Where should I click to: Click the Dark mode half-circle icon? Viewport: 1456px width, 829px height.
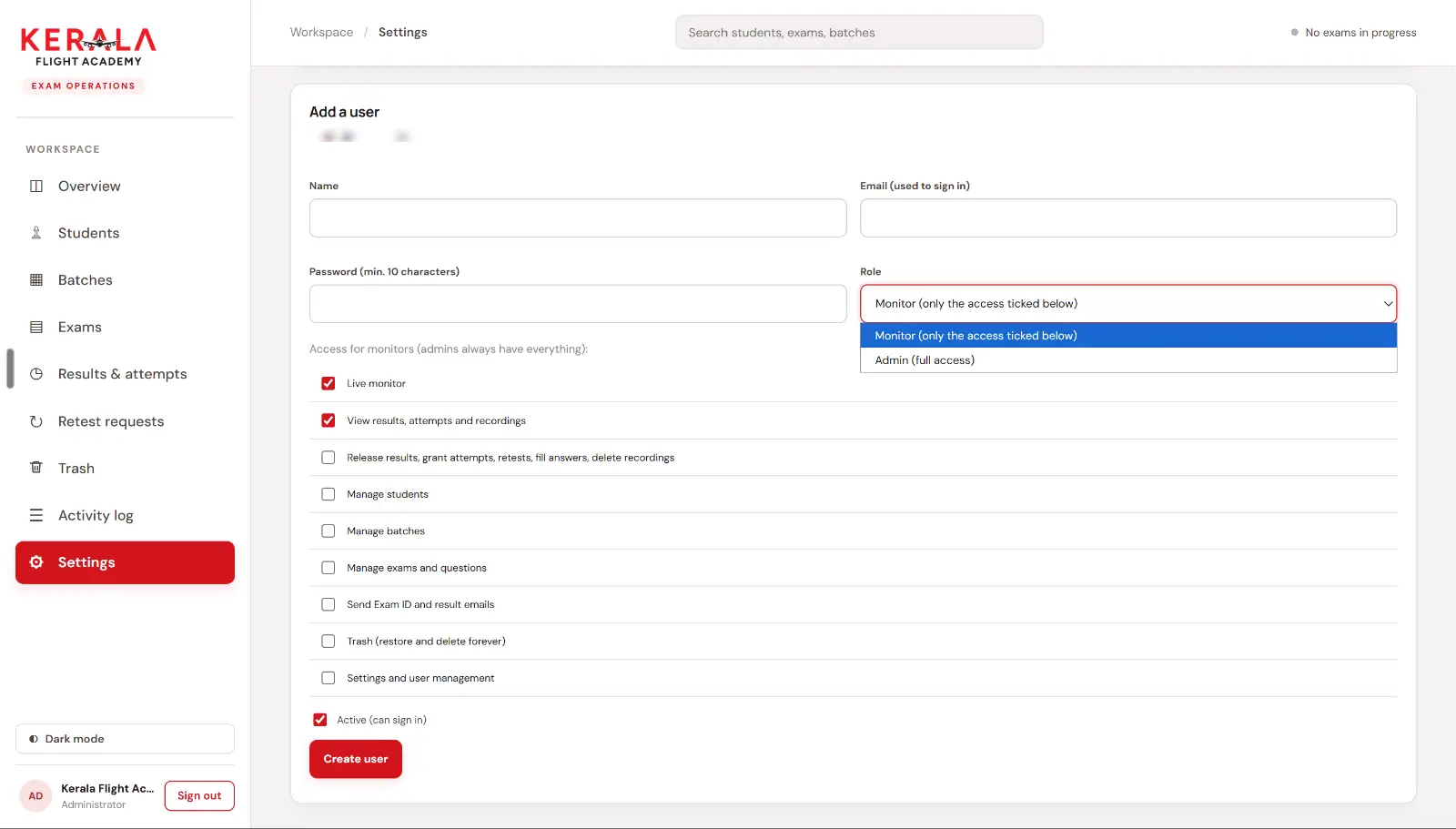[34, 739]
